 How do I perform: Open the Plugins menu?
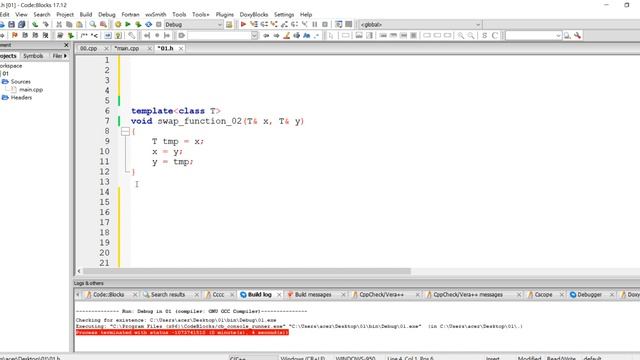224,14
